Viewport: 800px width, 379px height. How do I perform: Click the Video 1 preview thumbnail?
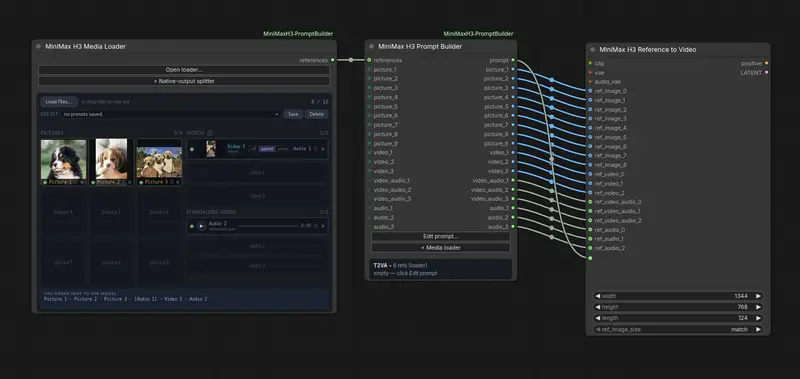211,149
